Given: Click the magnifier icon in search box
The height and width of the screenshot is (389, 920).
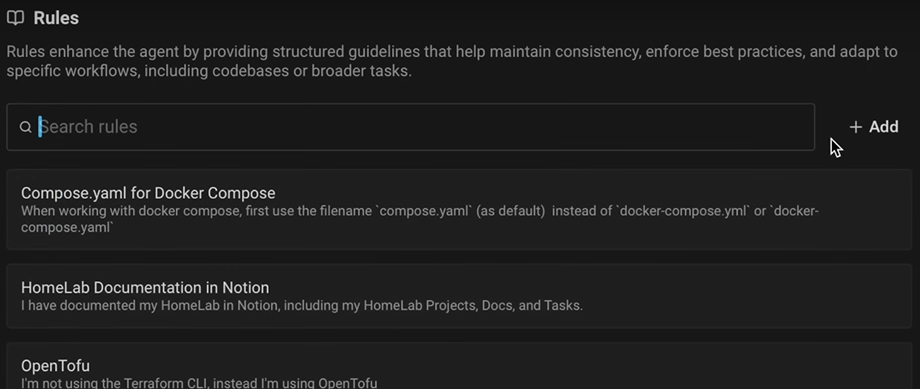Looking at the screenshot, I should 25,127.
